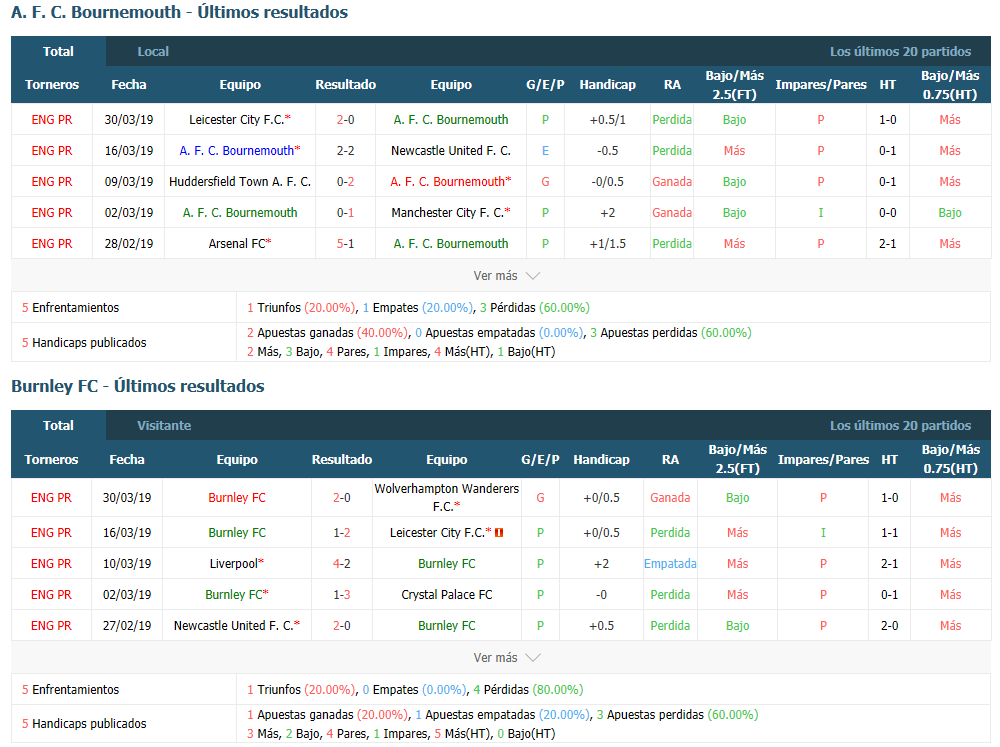
Task: Open the Liverpool team link
Action: point(237,564)
